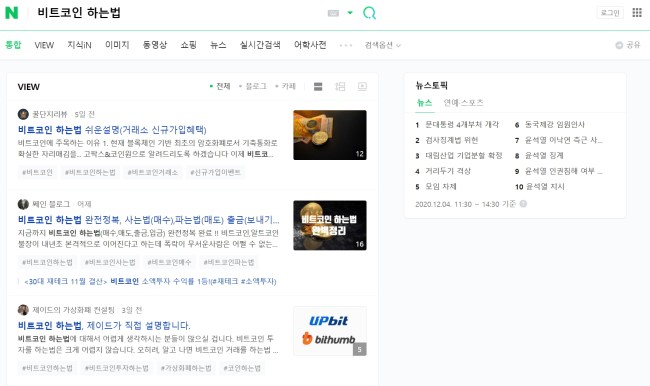Open the 비트코인 하는법 쉬운설명 post title
Screen dimensions: 650x386
tap(112, 130)
